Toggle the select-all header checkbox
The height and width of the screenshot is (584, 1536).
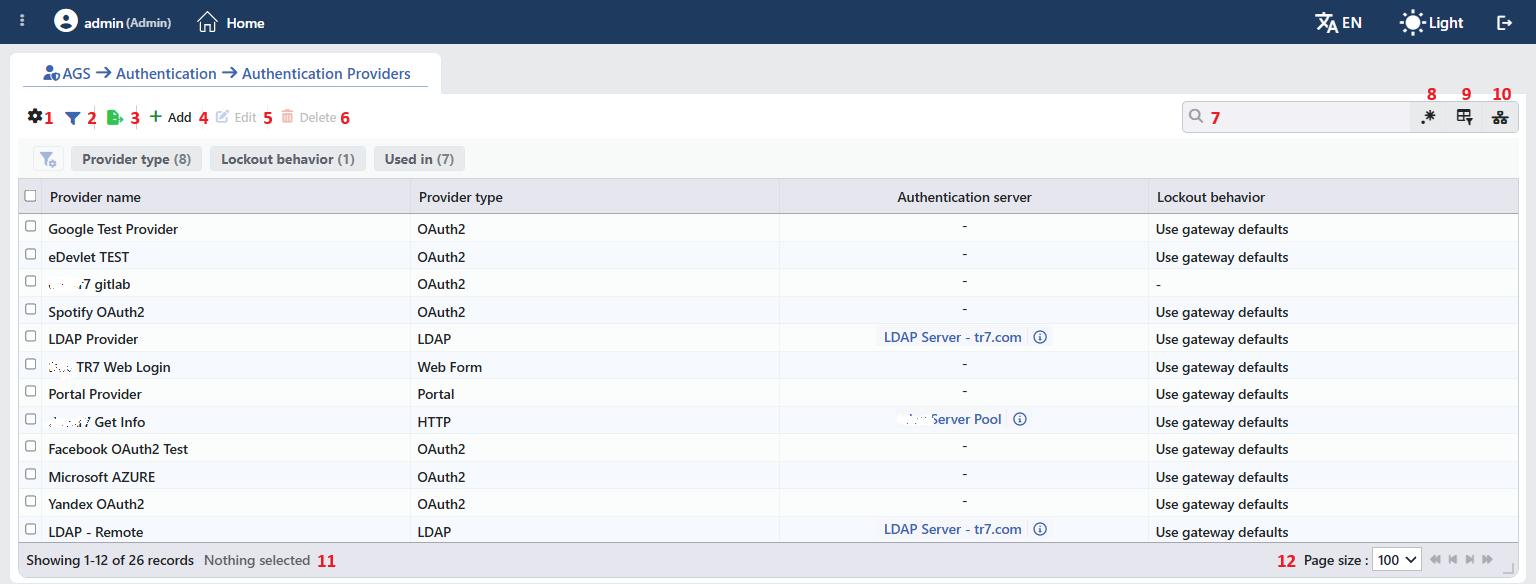click(x=30, y=196)
